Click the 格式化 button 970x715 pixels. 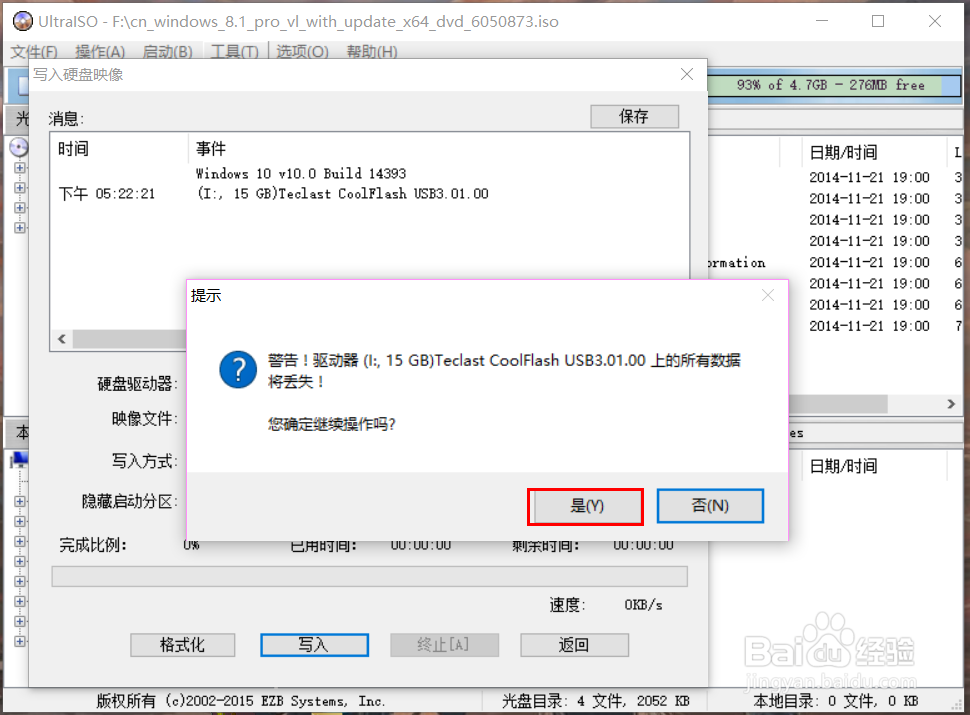182,645
